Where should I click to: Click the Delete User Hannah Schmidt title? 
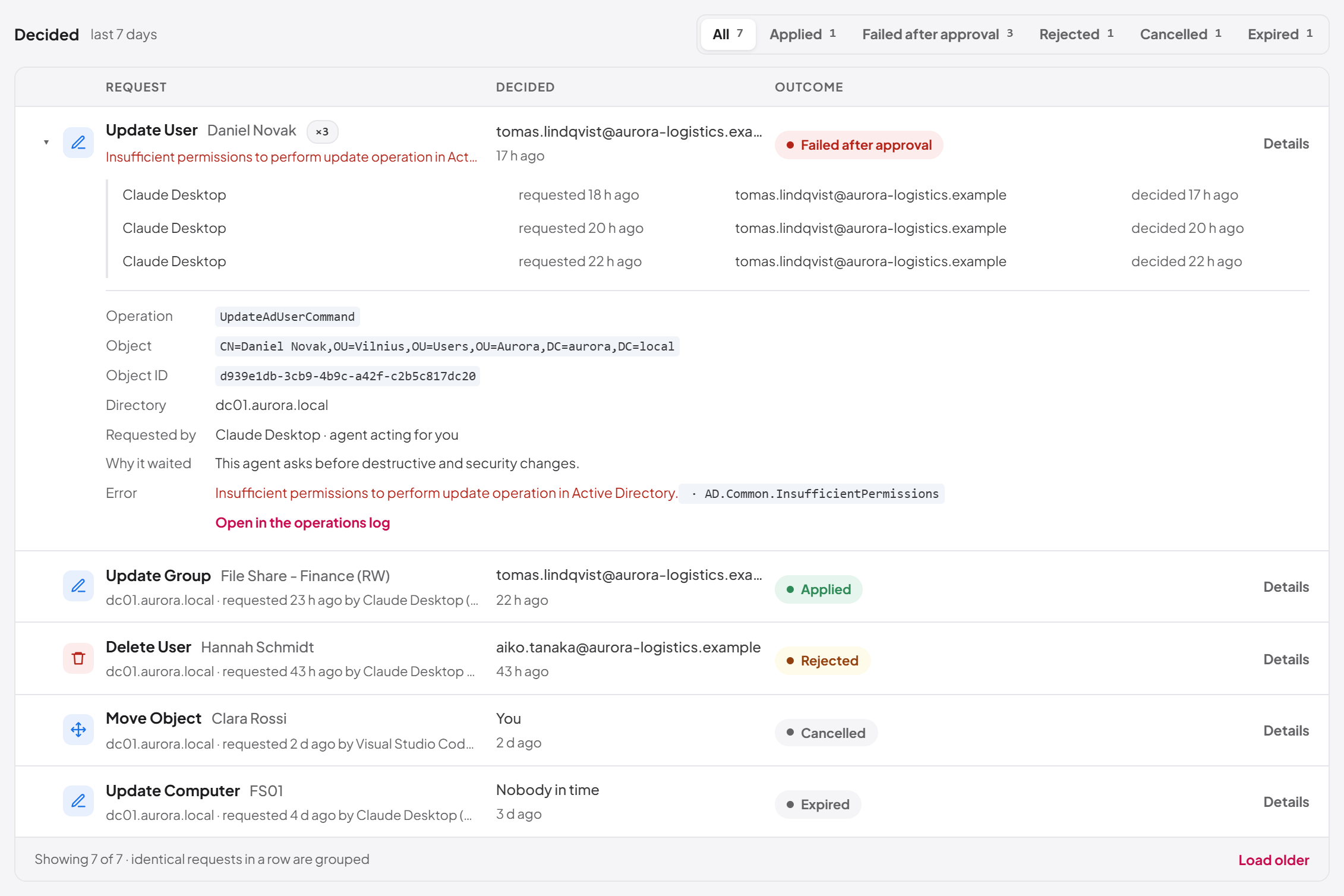click(x=210, y=647)
